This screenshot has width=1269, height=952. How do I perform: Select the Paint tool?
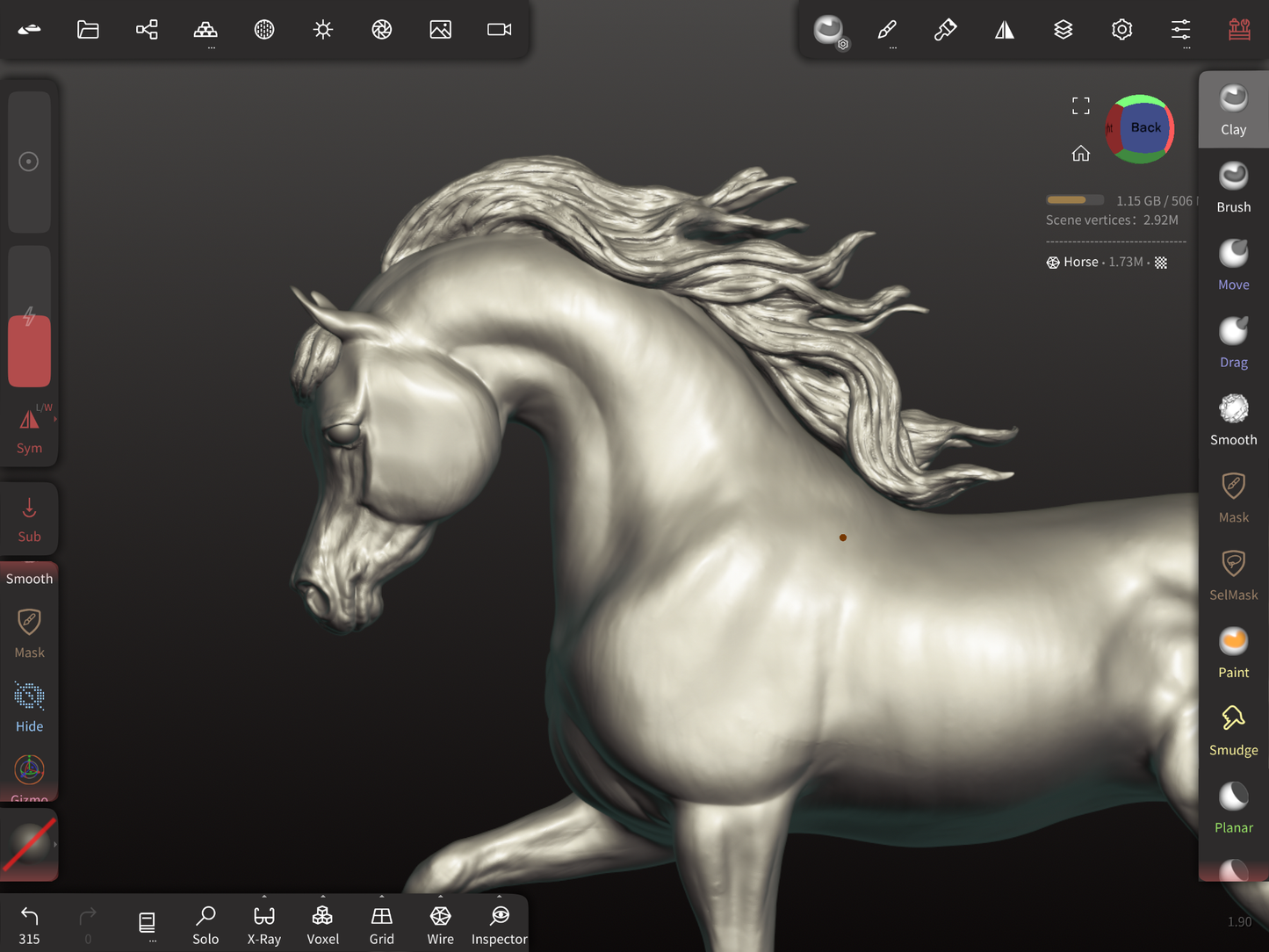pos(1233,653)
